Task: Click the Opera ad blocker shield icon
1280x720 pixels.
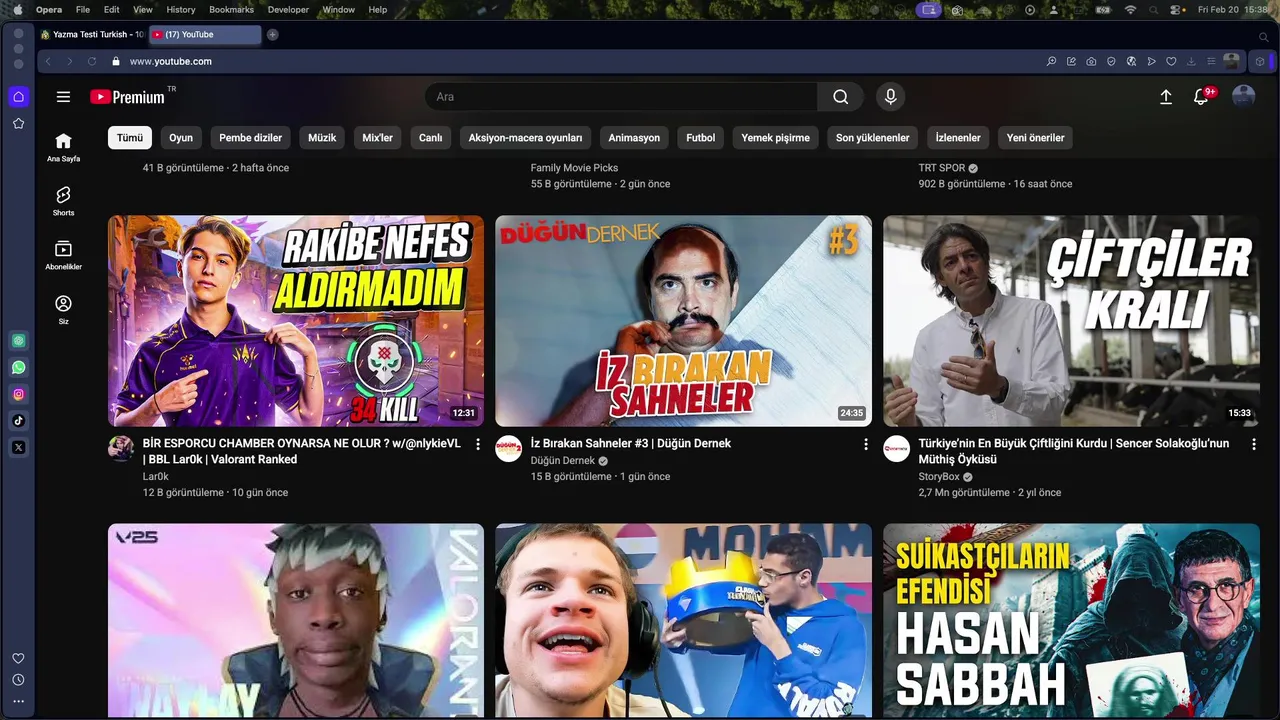Action: [x=1111, y=61]
